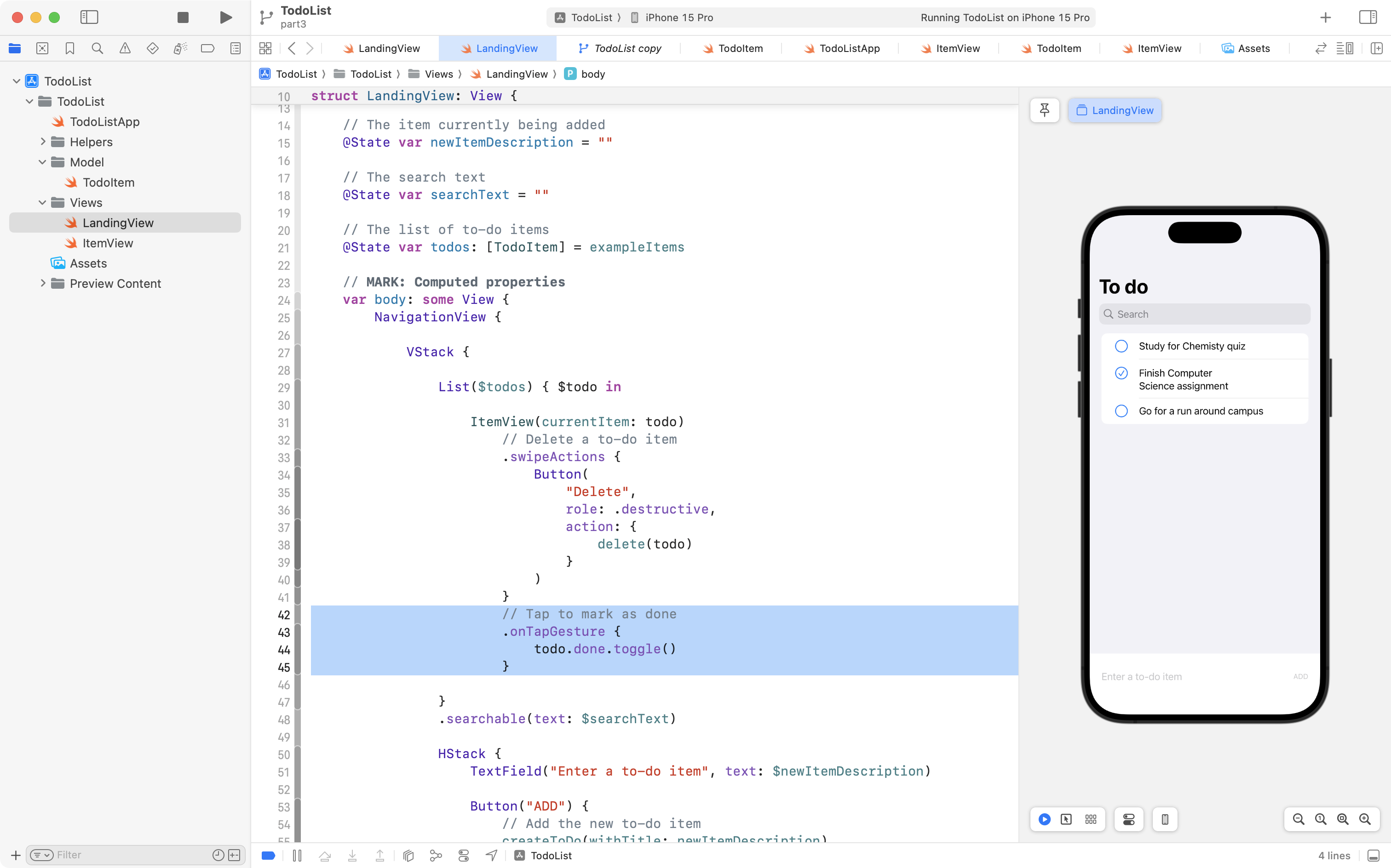Click the LandingView preview button
Image resolution: width=1391 pixels, height=868 pixels.
coord(1114,110)
